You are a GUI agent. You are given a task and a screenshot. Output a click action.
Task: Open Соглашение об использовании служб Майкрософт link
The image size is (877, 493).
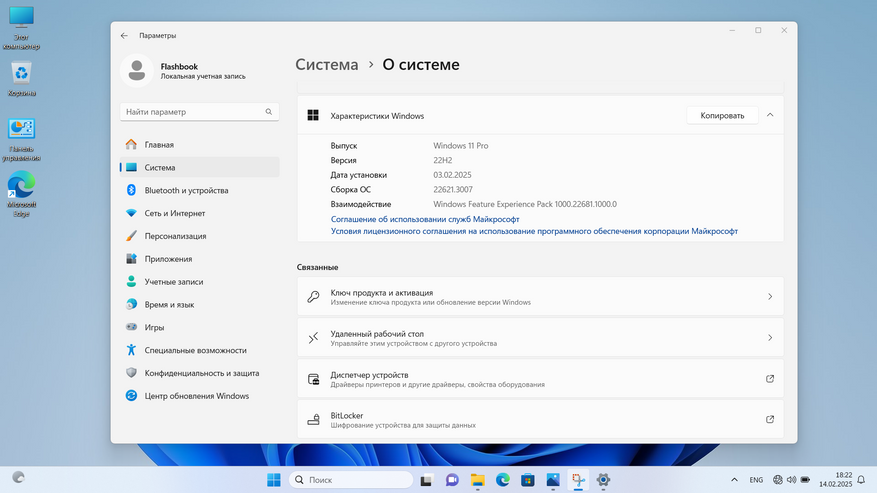click(x=425, y=219)
